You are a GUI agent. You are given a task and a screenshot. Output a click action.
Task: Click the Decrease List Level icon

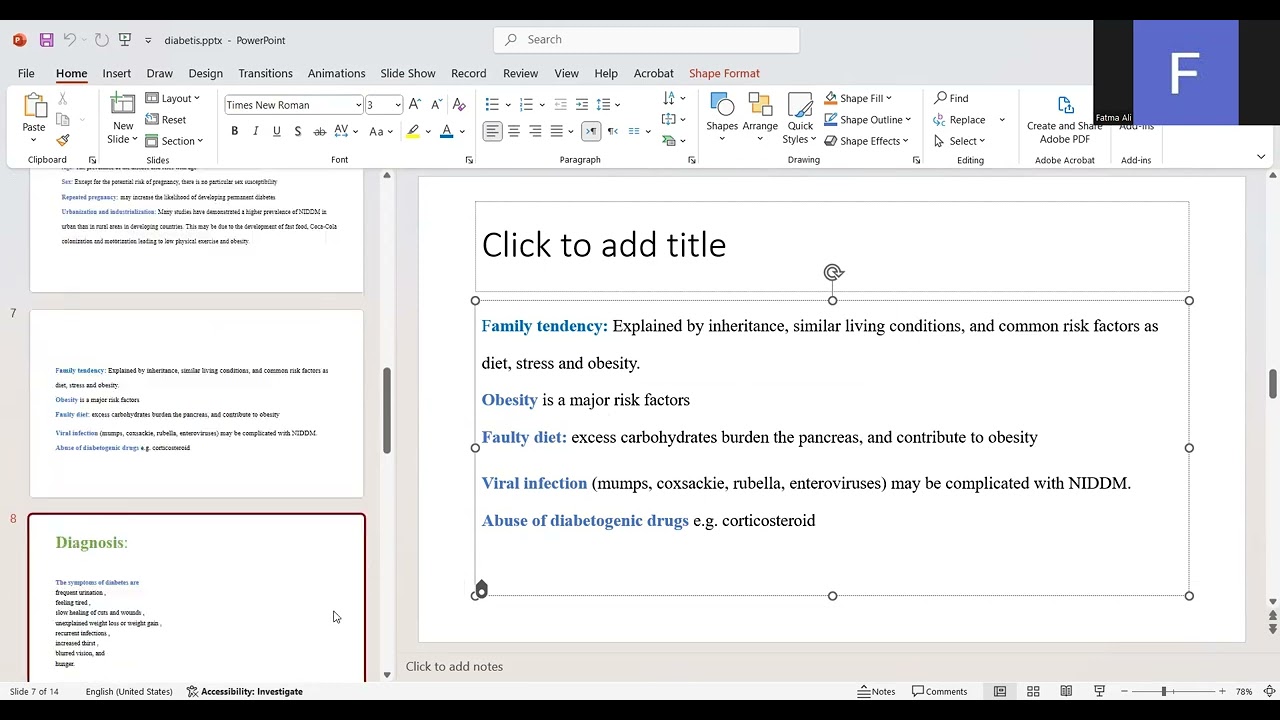pyautogui.click(x=560, y=105)
